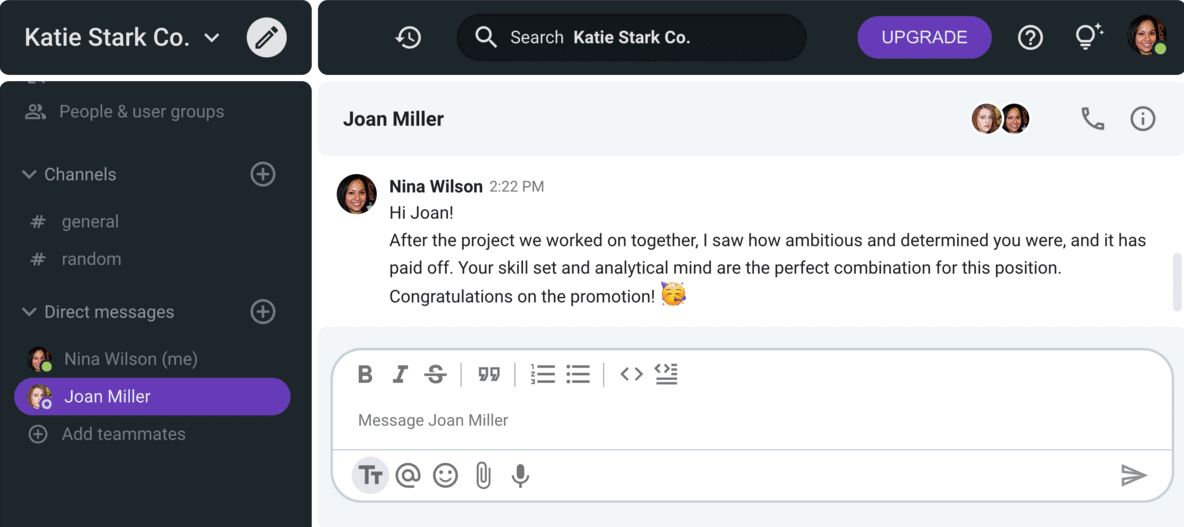Click the chat scrollbar thumb
1184x527 pixels.
pyautogui.click(x=1176, y=282)
